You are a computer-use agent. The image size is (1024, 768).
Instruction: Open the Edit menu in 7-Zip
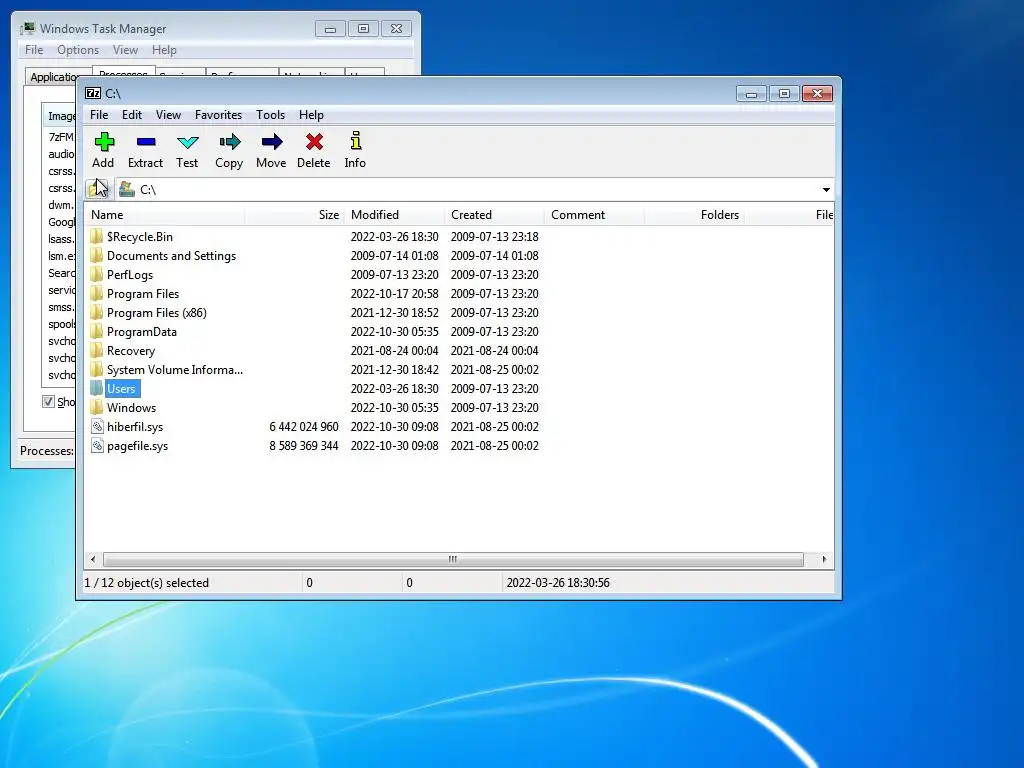(x=132, y=115)
